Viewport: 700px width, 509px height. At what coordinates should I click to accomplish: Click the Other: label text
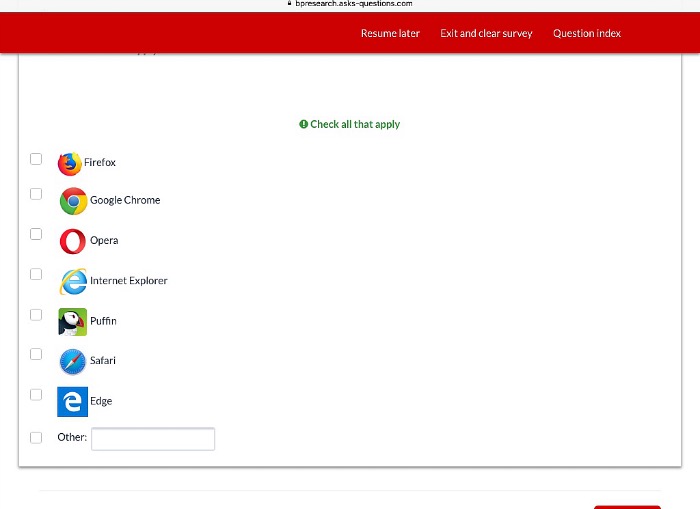click(x=72, y=437)
